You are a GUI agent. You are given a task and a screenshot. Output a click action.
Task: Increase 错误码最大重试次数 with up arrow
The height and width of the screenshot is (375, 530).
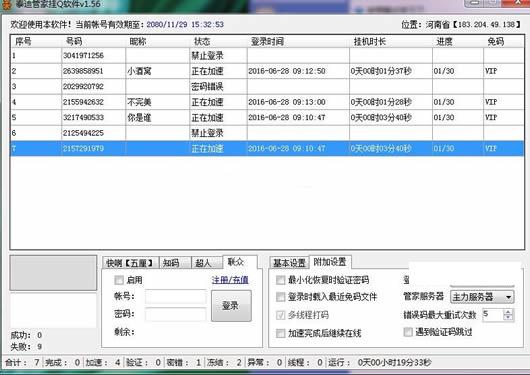tap(508, 312)
